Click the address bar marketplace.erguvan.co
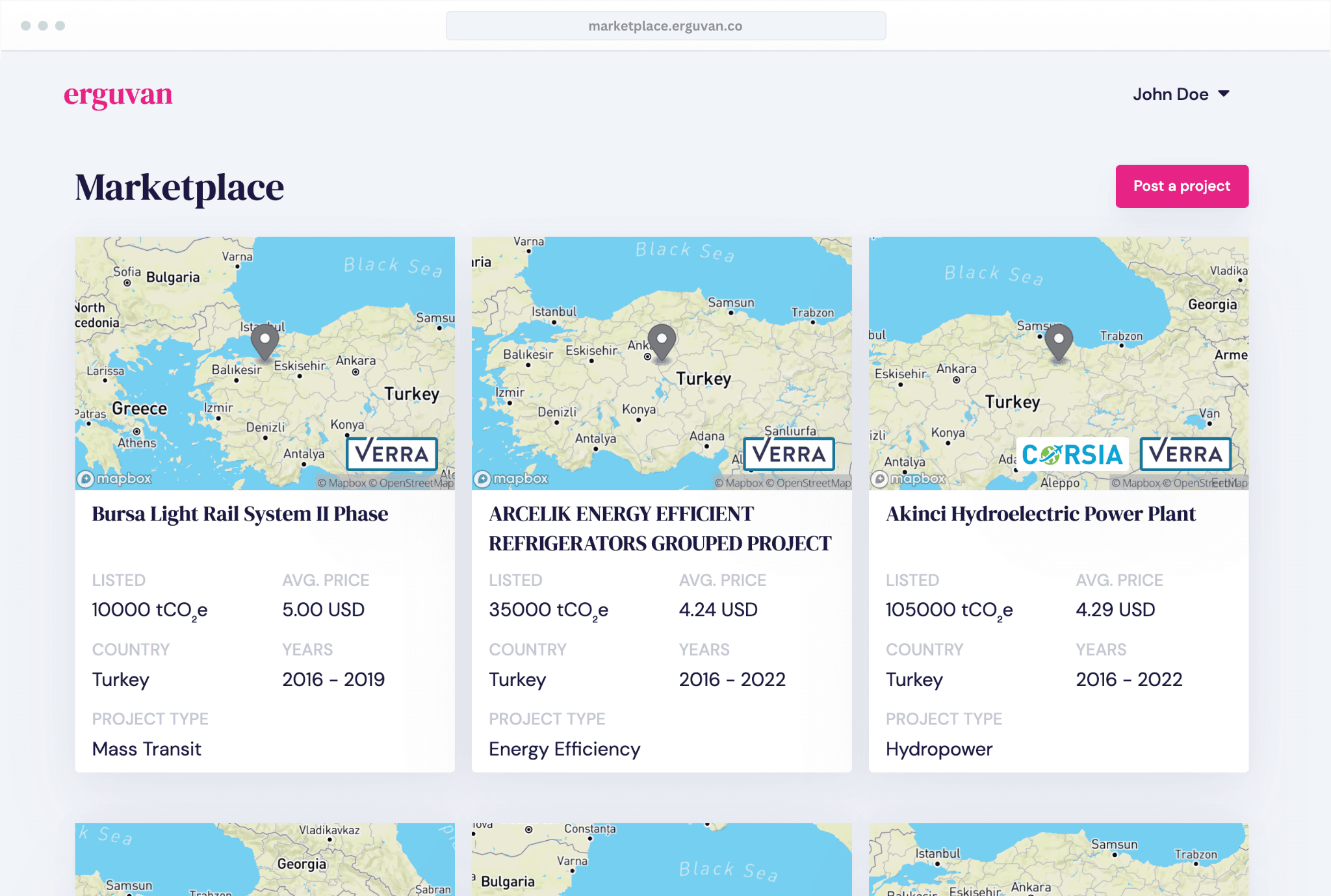This screenshot has width=1331, height=896. click(665, 26)
